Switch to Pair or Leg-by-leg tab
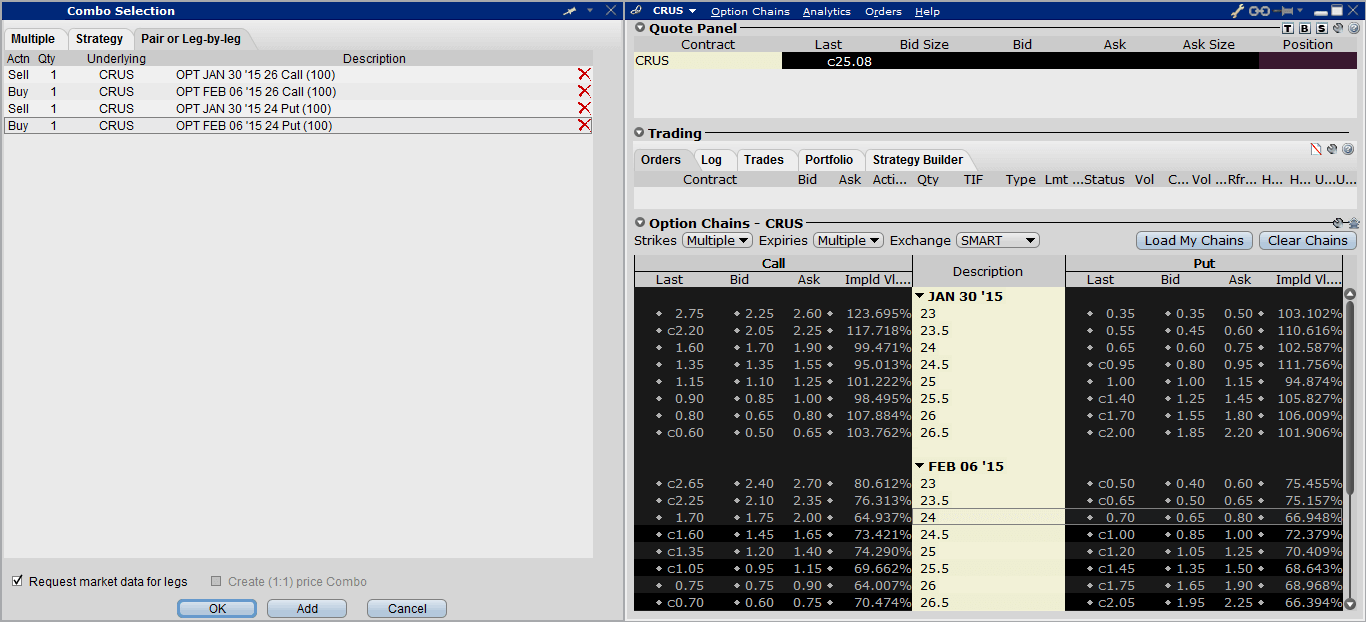This screenshot has height=622, width=1366. [191, 39]
